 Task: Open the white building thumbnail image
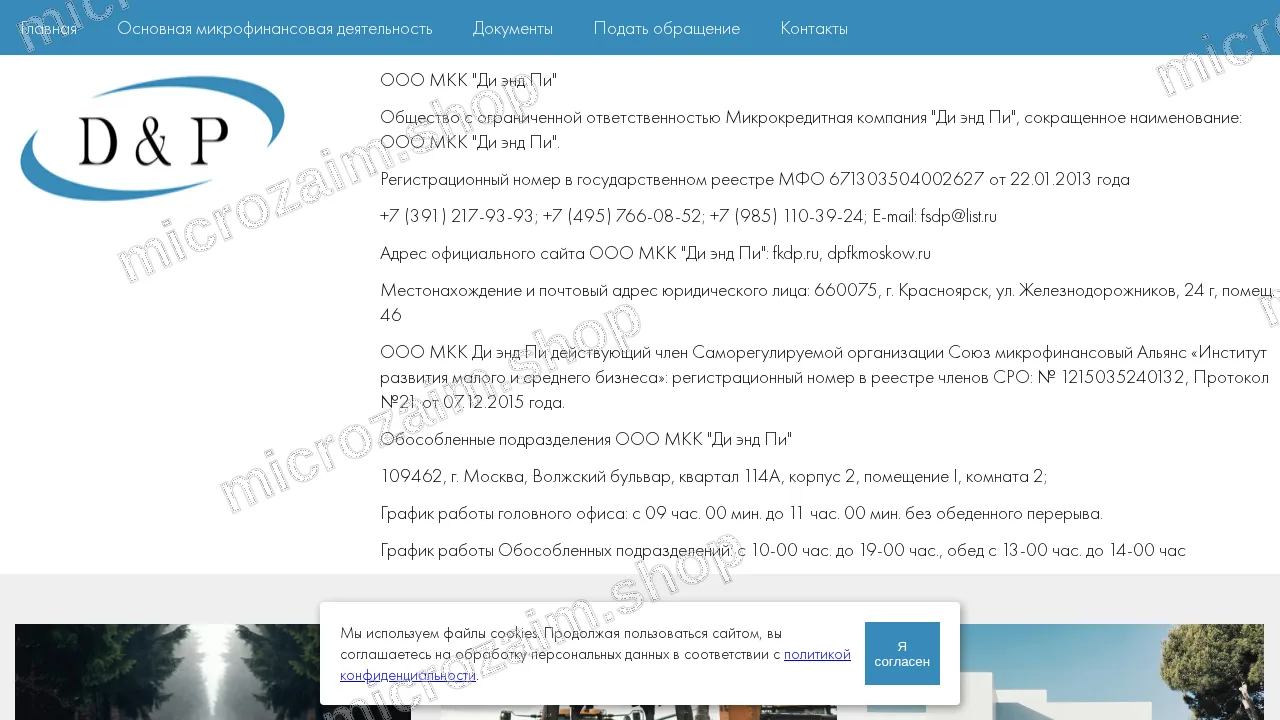click(x=1065, y=672)
